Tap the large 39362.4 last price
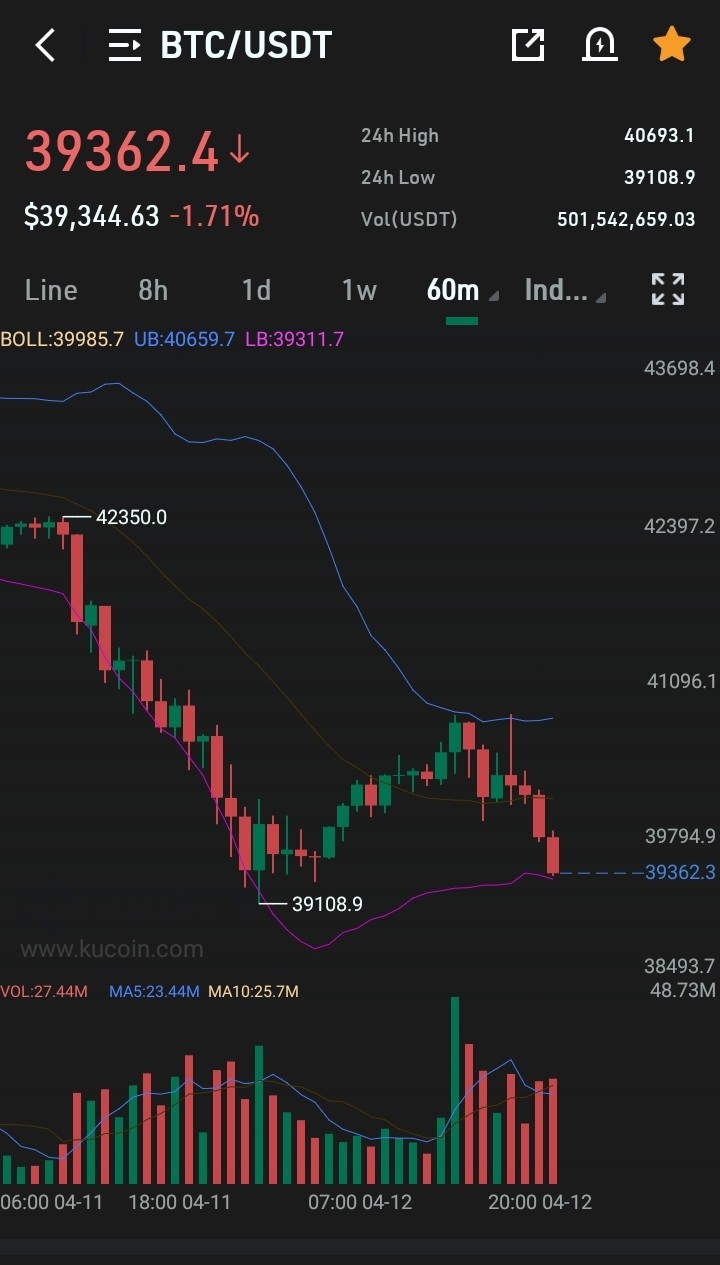 (121, 152)
